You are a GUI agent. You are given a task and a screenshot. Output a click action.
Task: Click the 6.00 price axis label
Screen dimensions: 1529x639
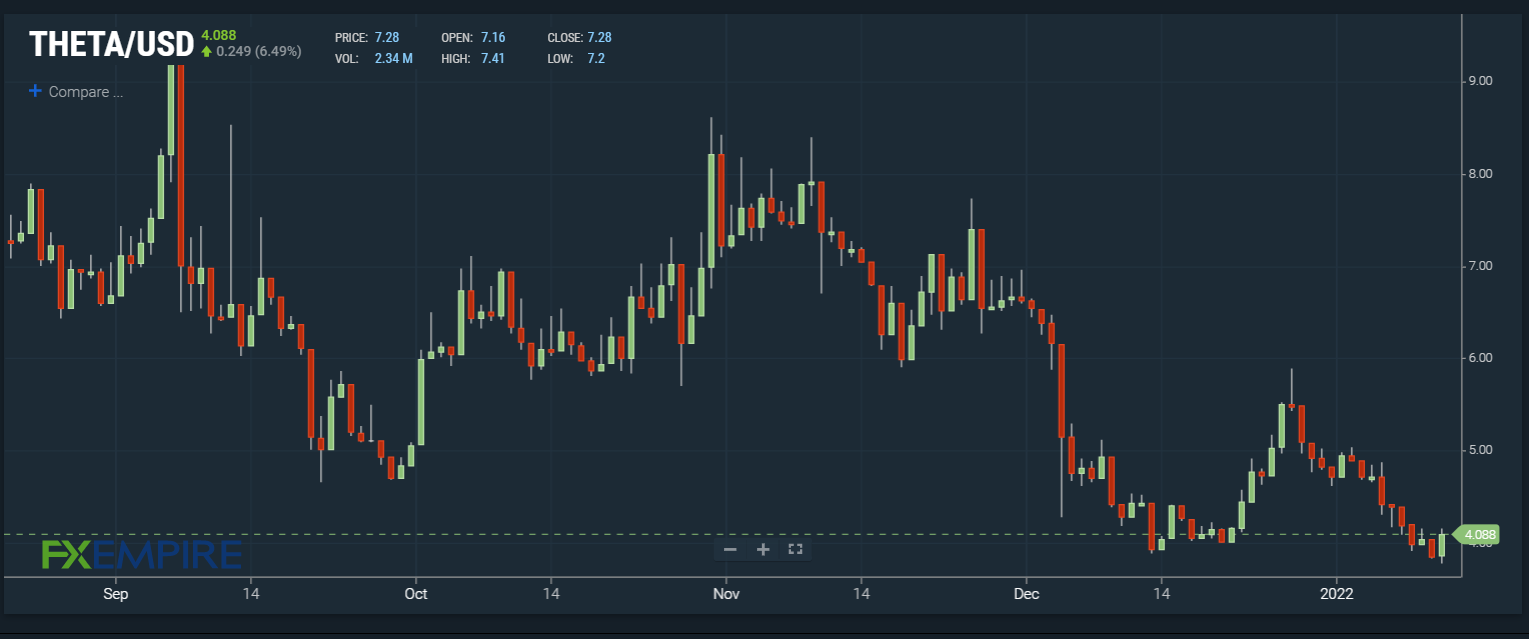(x=1479, y=358)
